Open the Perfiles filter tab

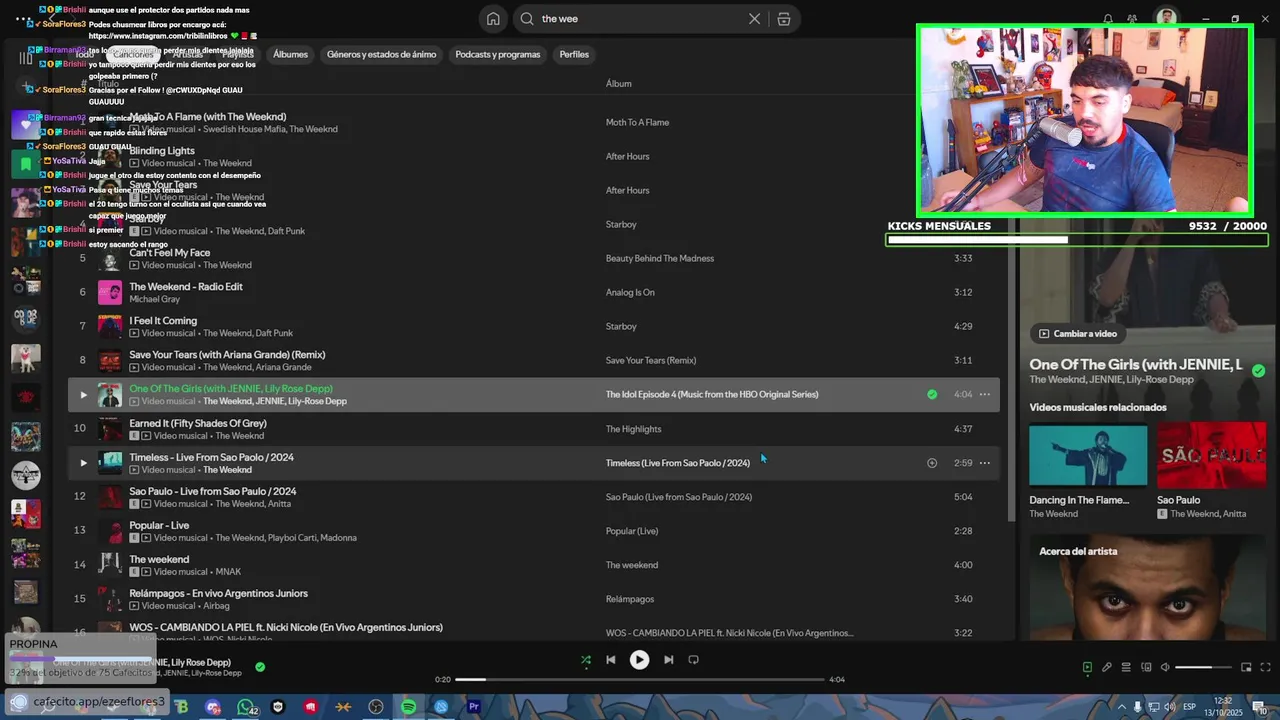(x=574, y=54)
